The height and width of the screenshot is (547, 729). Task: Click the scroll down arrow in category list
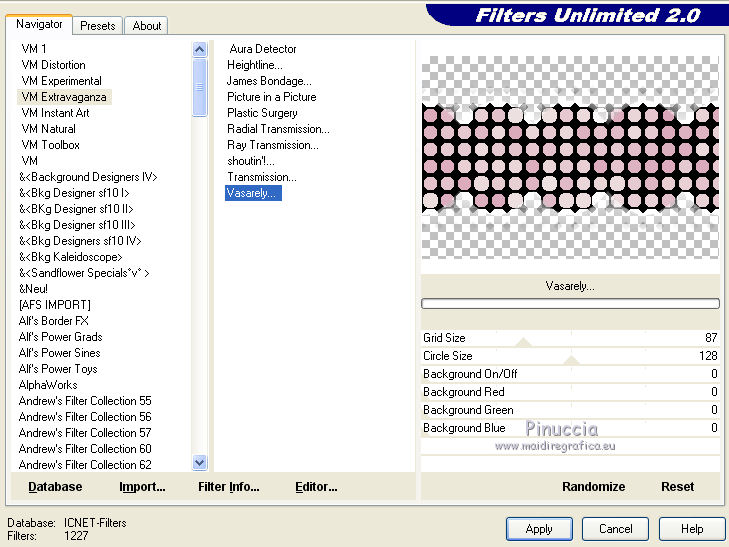point(199,462)
